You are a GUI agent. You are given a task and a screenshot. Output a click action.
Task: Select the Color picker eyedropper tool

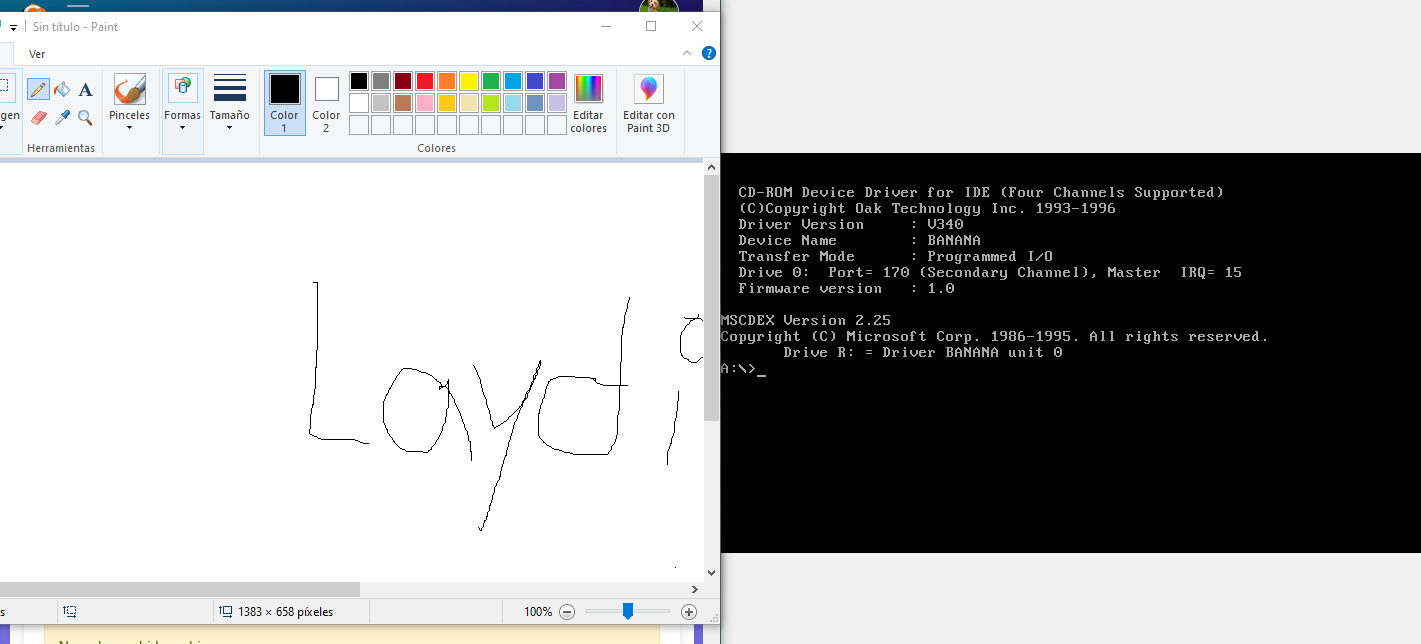click(x=62, y=117)
